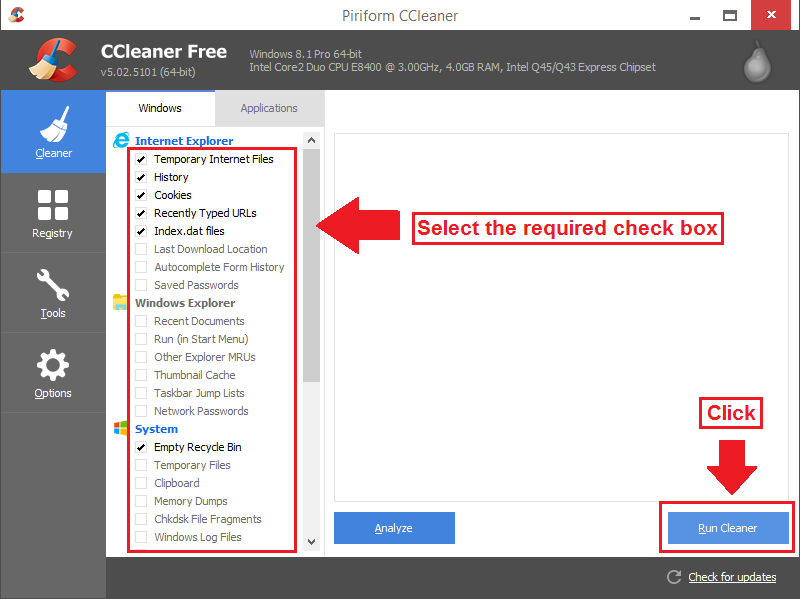Click the refresh icon beside Check for updates
The height and width of the screenshot is (599, 800).
point(674,577)
